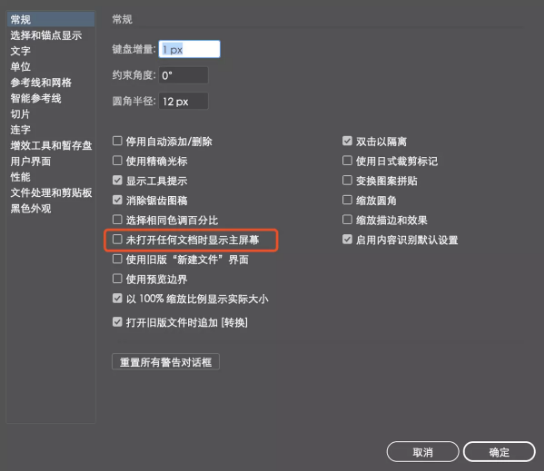
Task: Enable 选择相同色调百分比 checkbox
Action: pyautogui.click(x=117, y=220)
